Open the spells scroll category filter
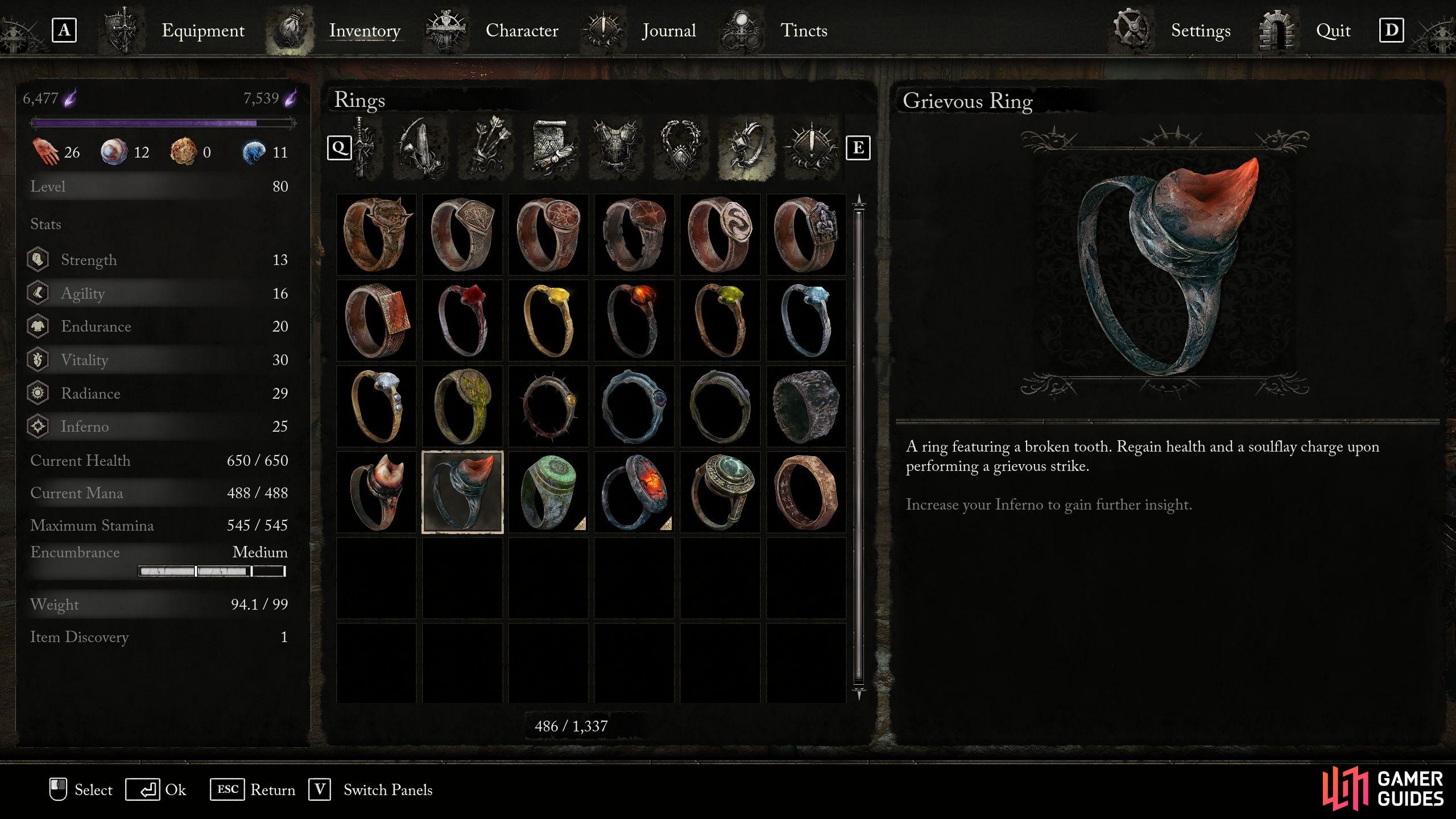Image resolution: width=1456 pixels, height=819 pixels. point(551,148)
